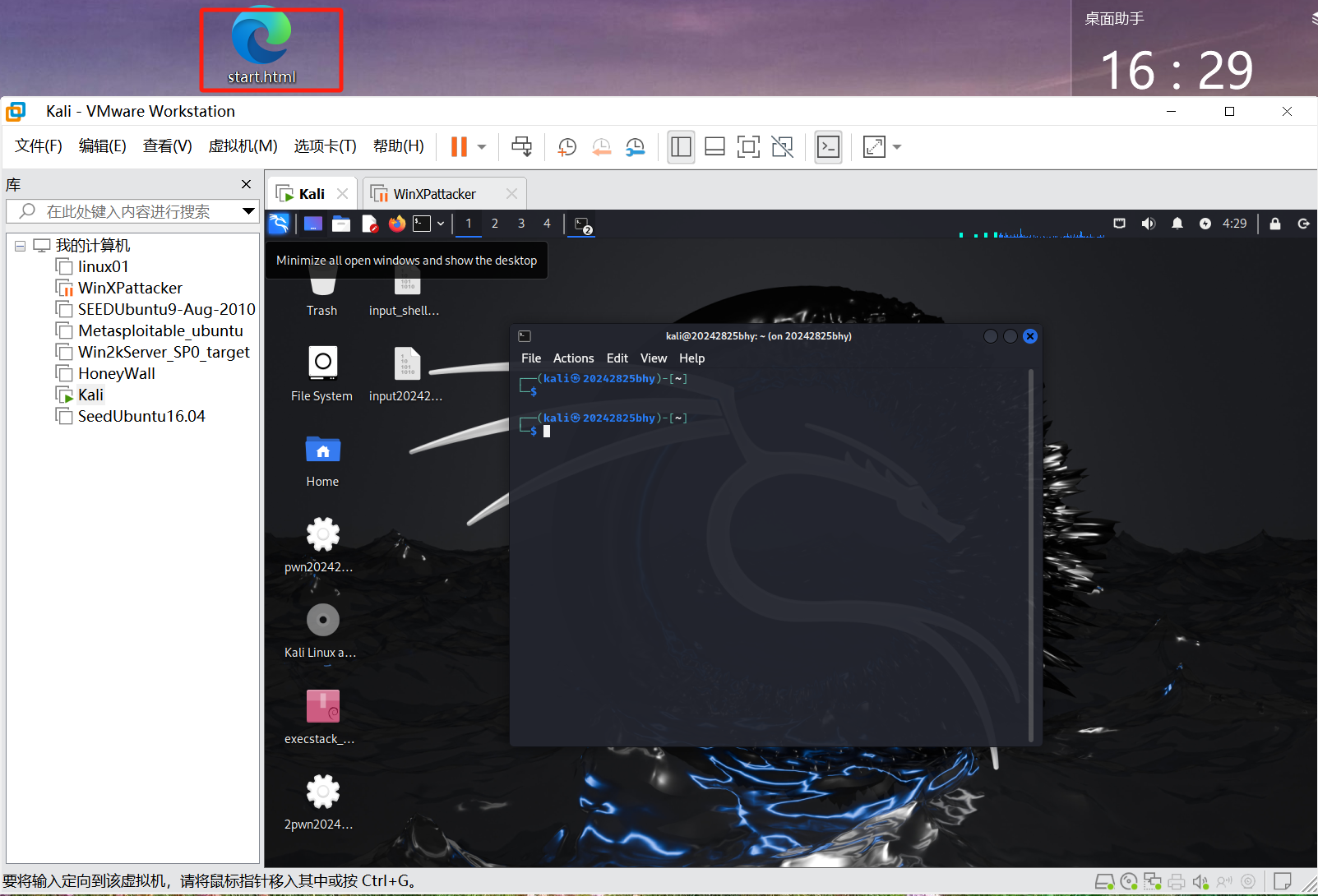Open the Kali applications menu
The width and height of the screenshot is (1318, 896).
(x=279, y=224)
